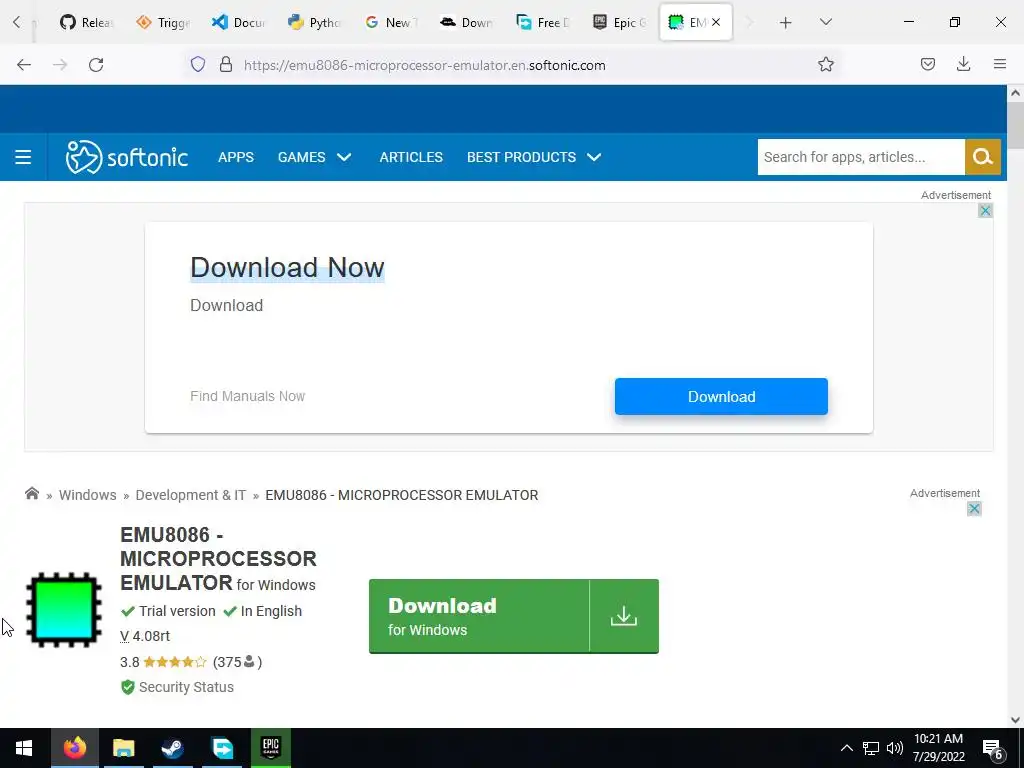Open File Explorer from taskbar
This screenshot has height=768, width=1024.
point(123,748)
